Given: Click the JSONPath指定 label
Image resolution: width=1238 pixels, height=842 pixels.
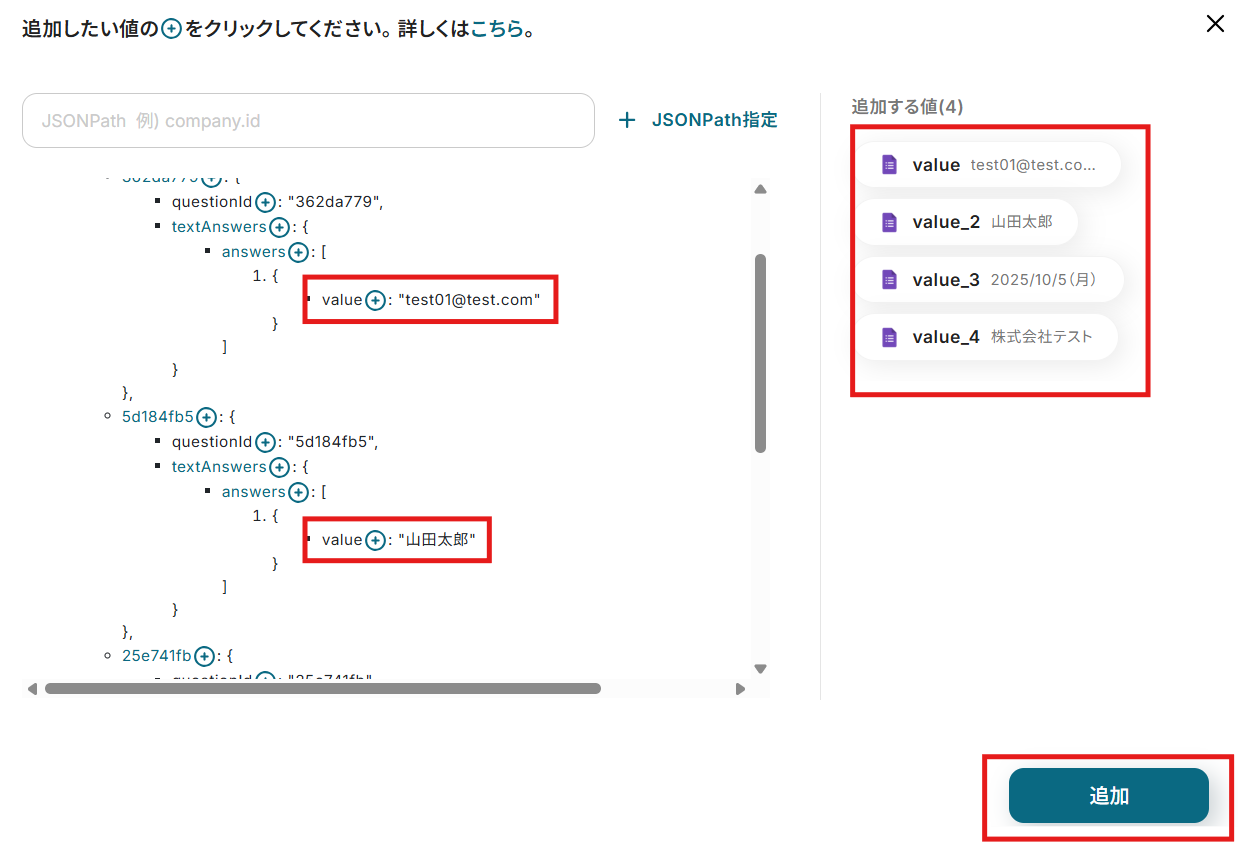Looking at the screenshot, I should pyautogui.click(x=715, y=120).
